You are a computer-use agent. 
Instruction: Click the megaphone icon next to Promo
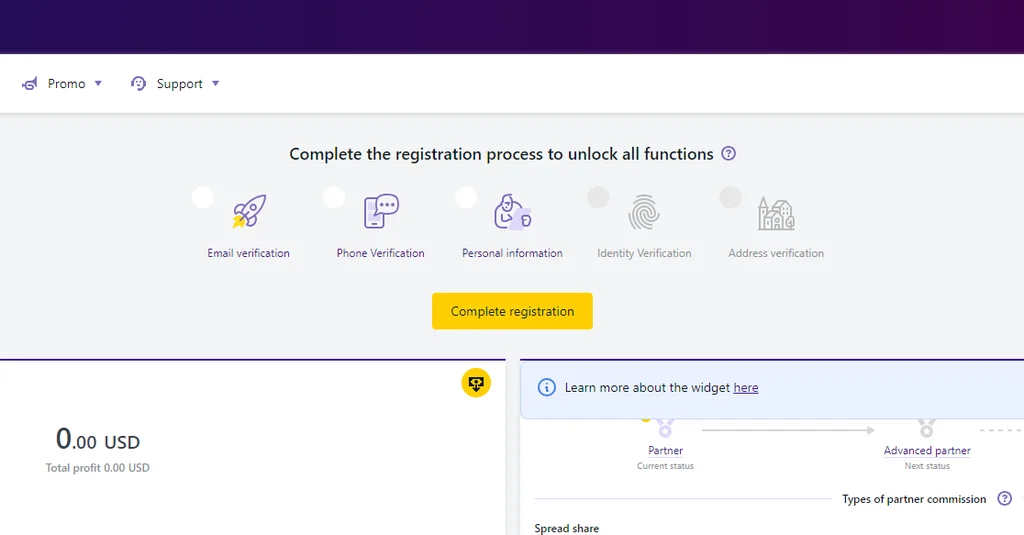(30, 84)
